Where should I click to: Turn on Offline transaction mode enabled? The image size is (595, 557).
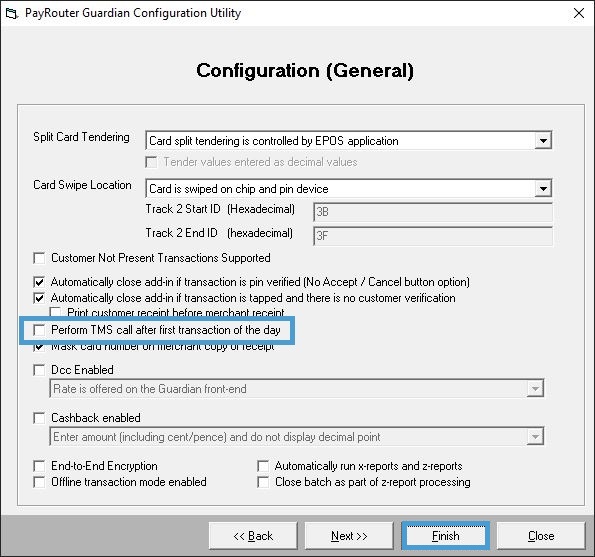pos(39,482)
